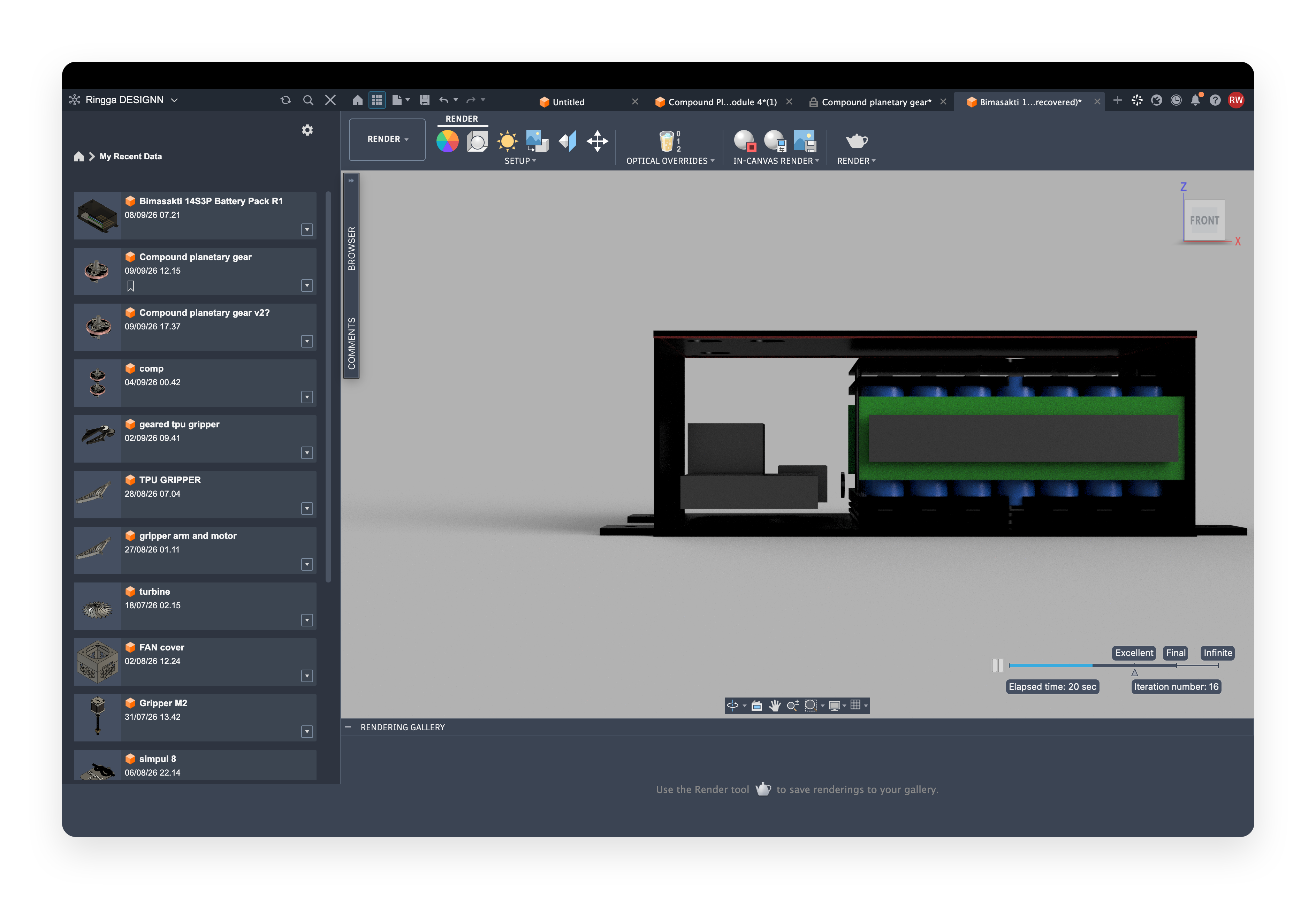Refresh the data panel
This screenshot has width=1316, height=899.
point(286,100)
